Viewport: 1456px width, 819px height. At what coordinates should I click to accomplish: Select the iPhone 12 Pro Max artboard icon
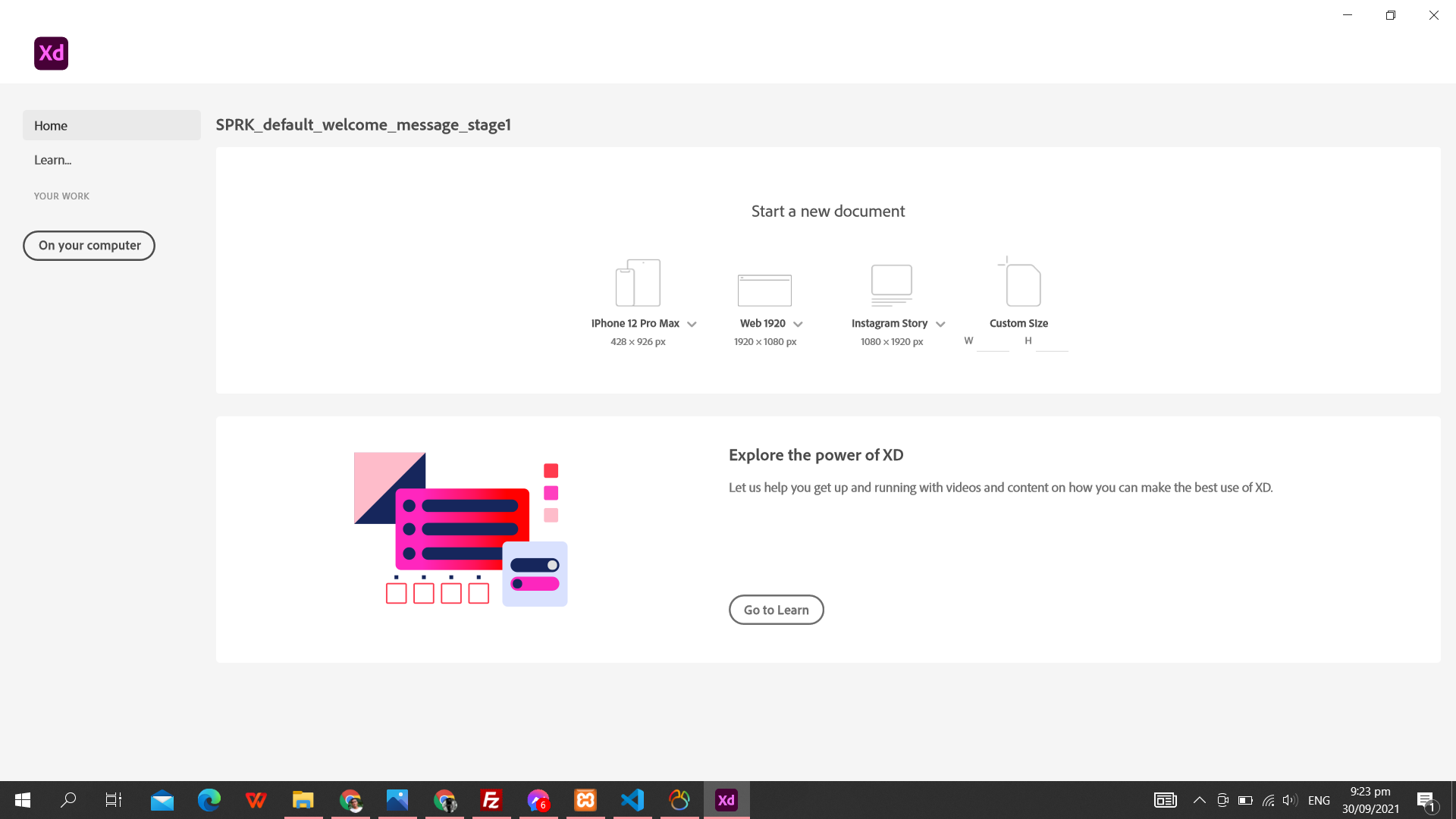[x=638, y=283]
